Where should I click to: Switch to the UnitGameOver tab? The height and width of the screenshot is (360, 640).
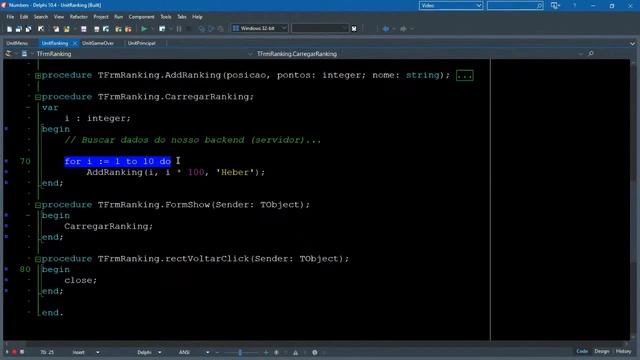(98, 43)
